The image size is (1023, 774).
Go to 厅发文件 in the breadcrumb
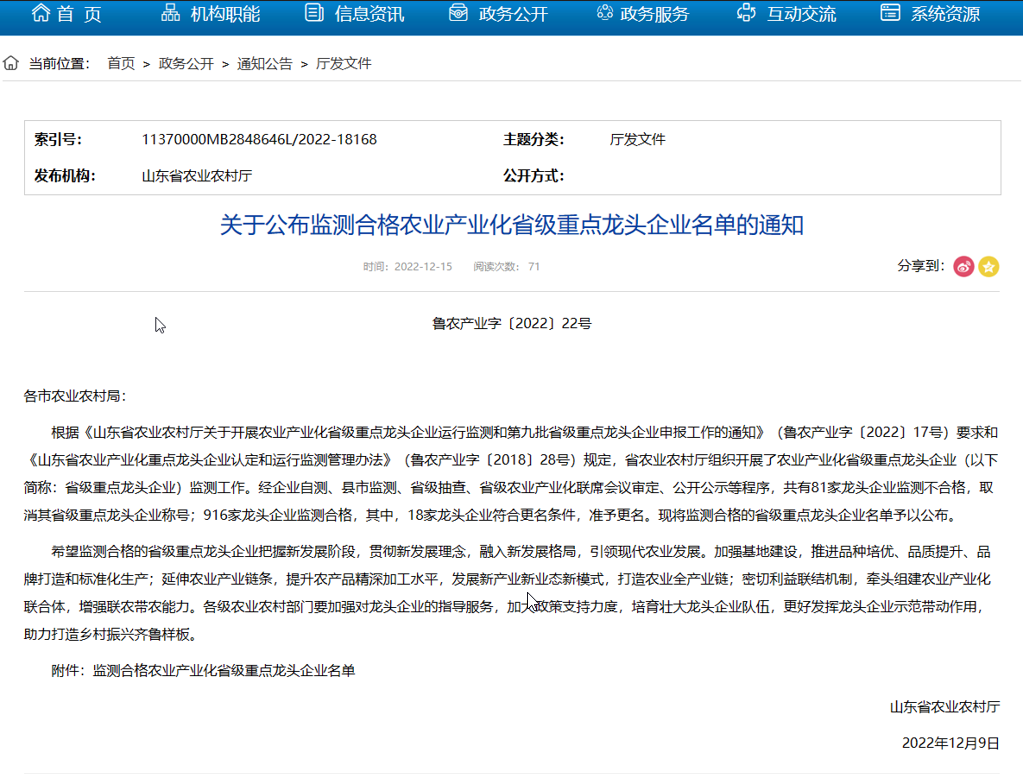(x=343, y=63)
